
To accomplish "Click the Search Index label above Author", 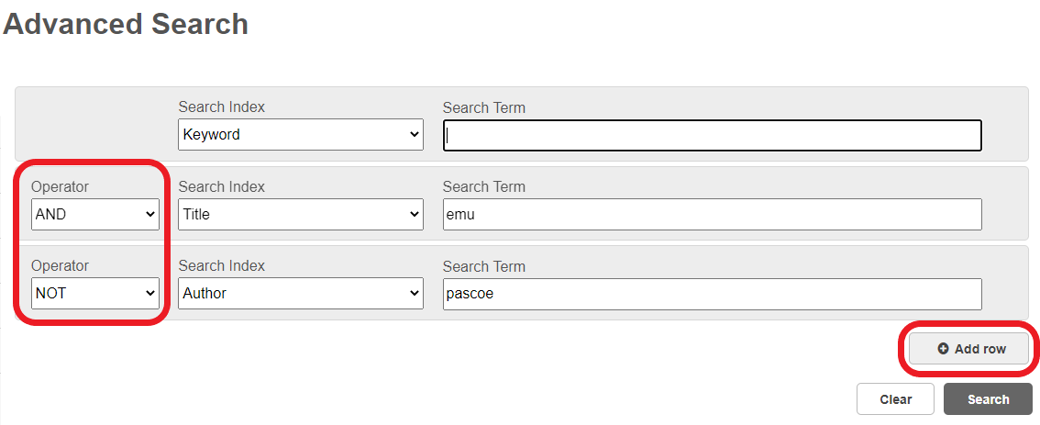I will tap(221, 266).
